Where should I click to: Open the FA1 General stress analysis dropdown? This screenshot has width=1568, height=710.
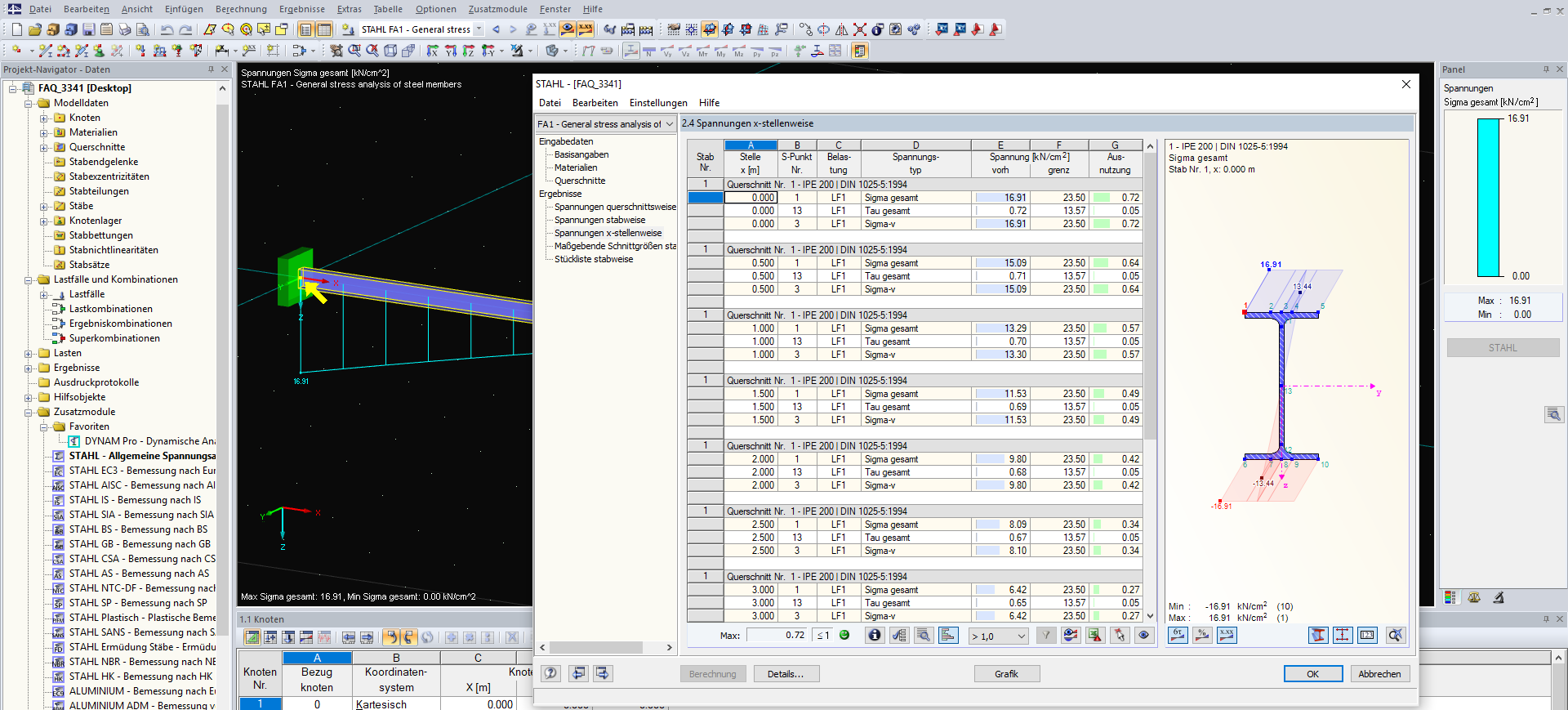coord(605,124)
